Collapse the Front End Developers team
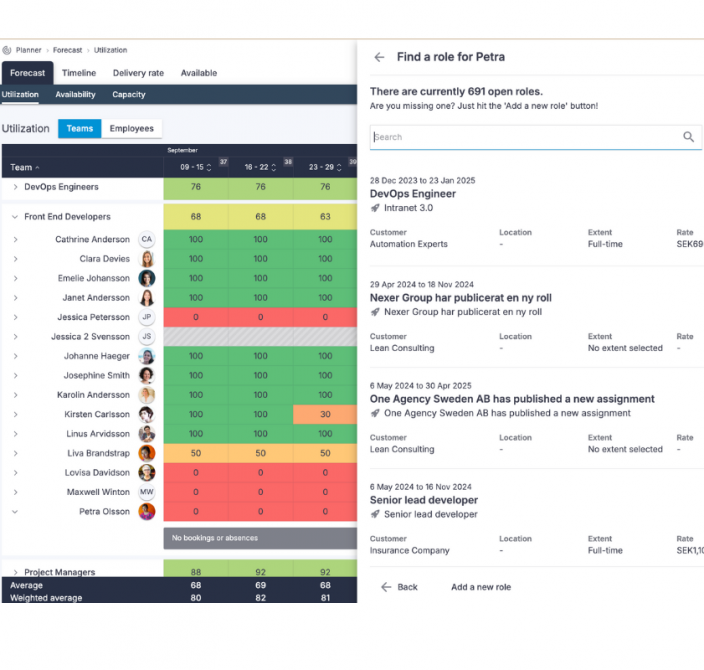 (15, 217)
